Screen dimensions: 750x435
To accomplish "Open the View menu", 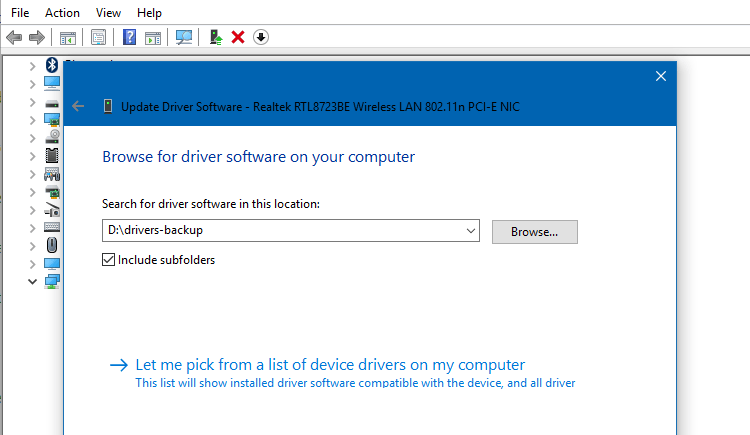I will tap(108, 13).
